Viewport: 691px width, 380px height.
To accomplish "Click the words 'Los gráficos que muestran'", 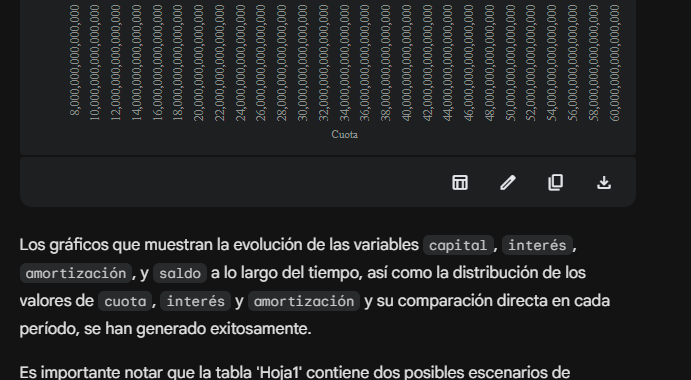I will coord(116,245).
